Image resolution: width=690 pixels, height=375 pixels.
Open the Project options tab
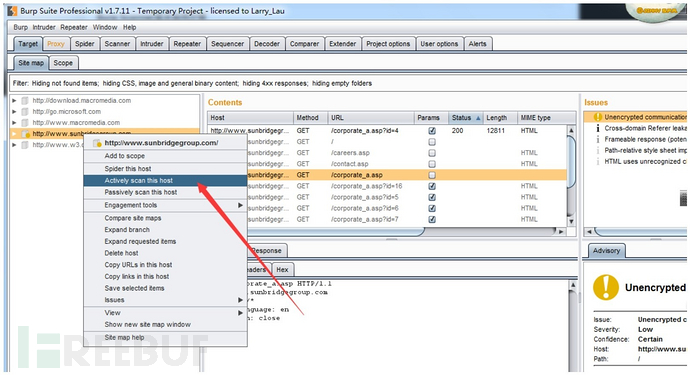click(388, 44)
